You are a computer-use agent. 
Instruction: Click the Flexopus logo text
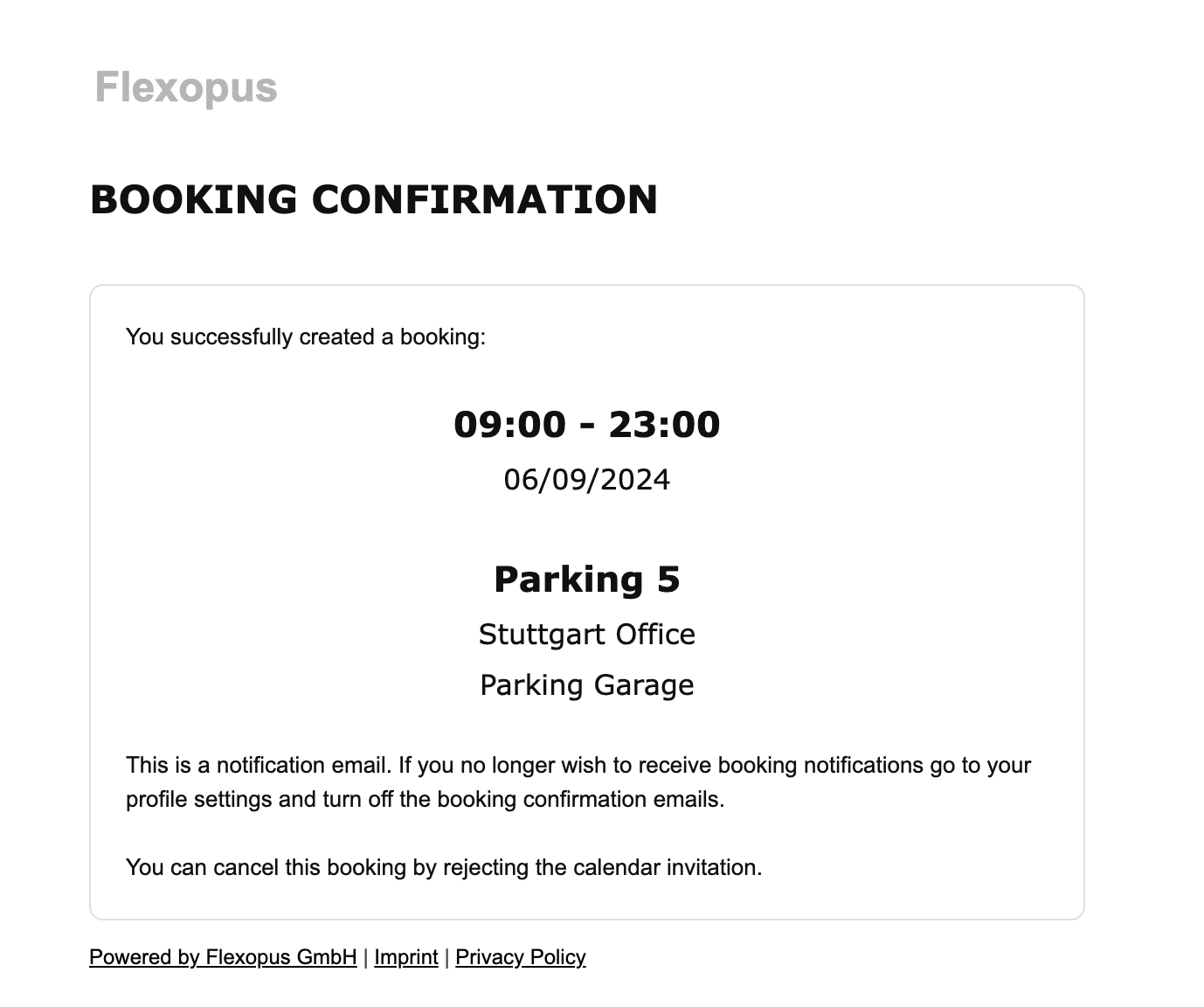point(185,87)
